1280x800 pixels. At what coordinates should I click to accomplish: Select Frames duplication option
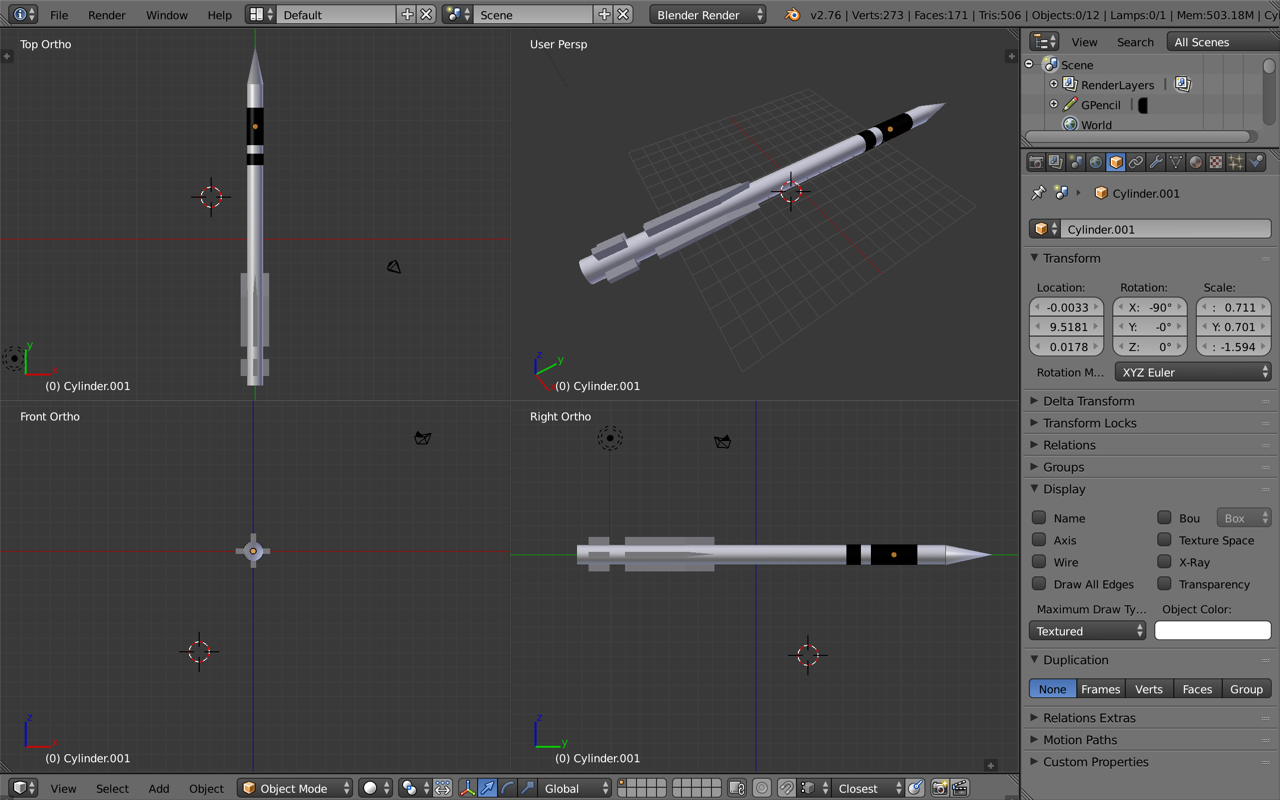click(1100, 689)
